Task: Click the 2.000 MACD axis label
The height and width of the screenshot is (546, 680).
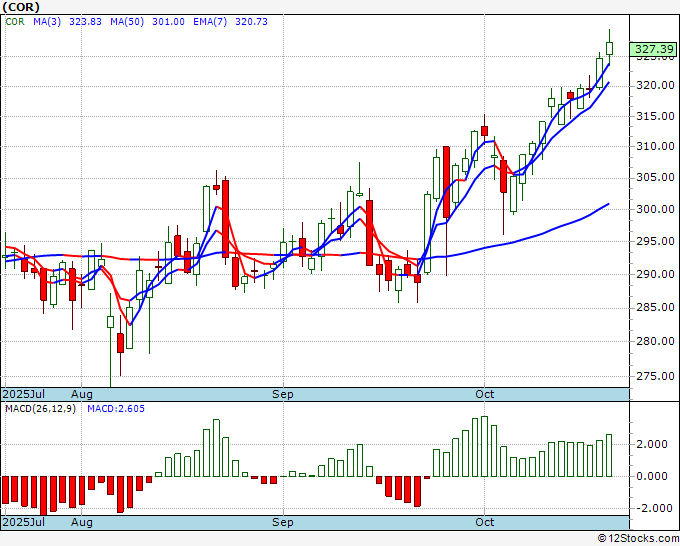Action: (654, 444)
